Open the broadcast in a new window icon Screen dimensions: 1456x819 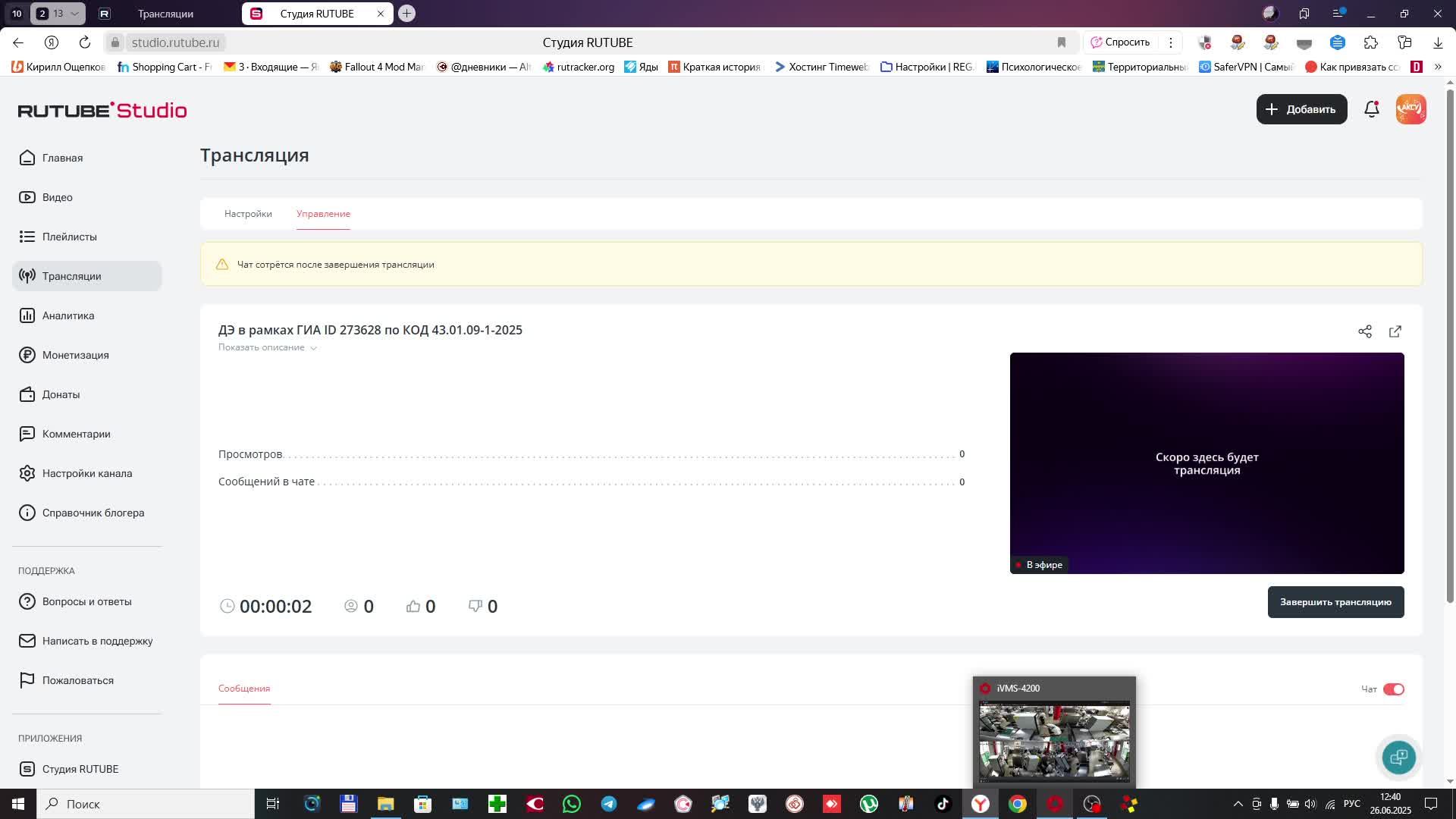pos(1395,331)
